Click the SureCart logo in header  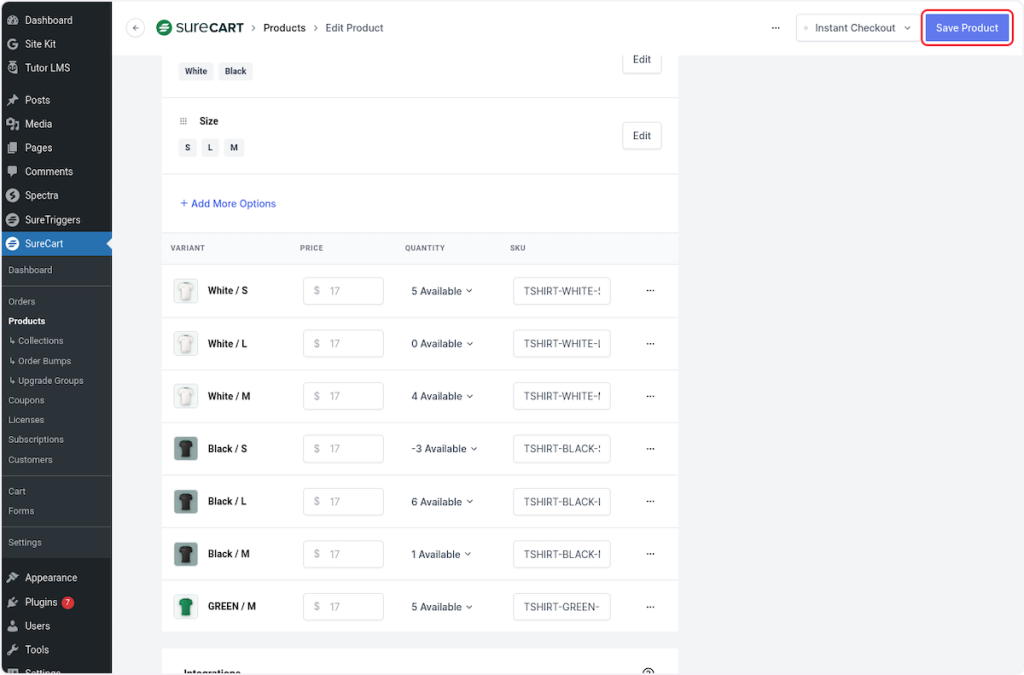(x=201, y=28)
